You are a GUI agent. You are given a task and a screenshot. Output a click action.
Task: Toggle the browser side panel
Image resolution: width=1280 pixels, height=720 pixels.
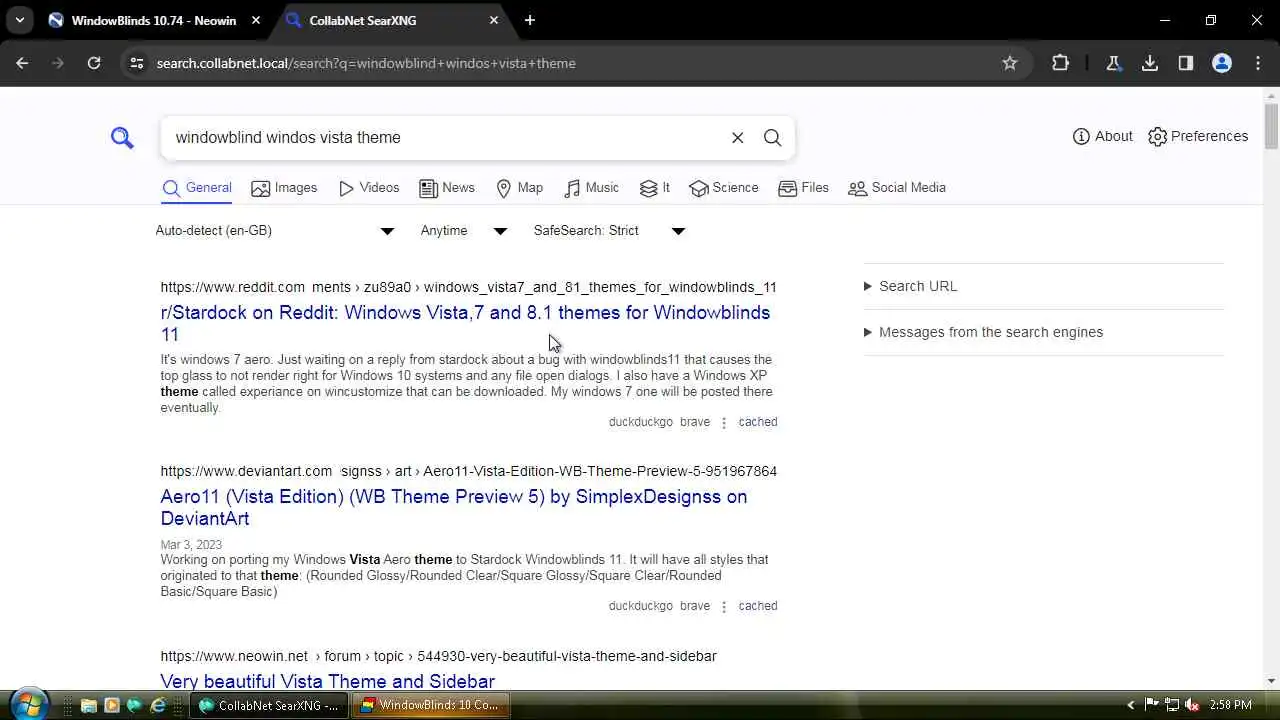(1186, 63)
